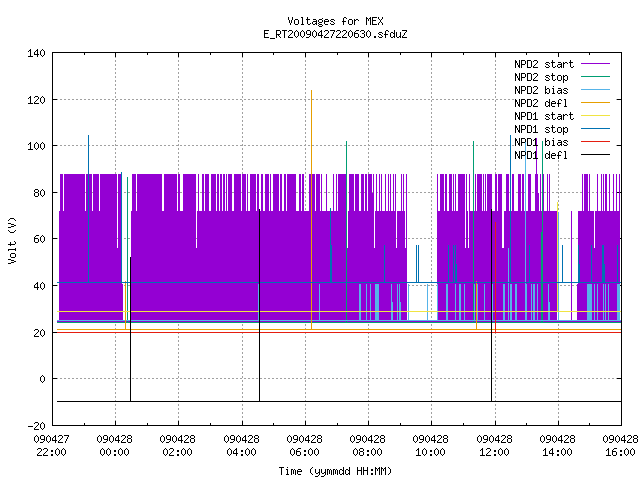
Task: Click the 090428 02:00 time tick label
Action: click(178, 446)
